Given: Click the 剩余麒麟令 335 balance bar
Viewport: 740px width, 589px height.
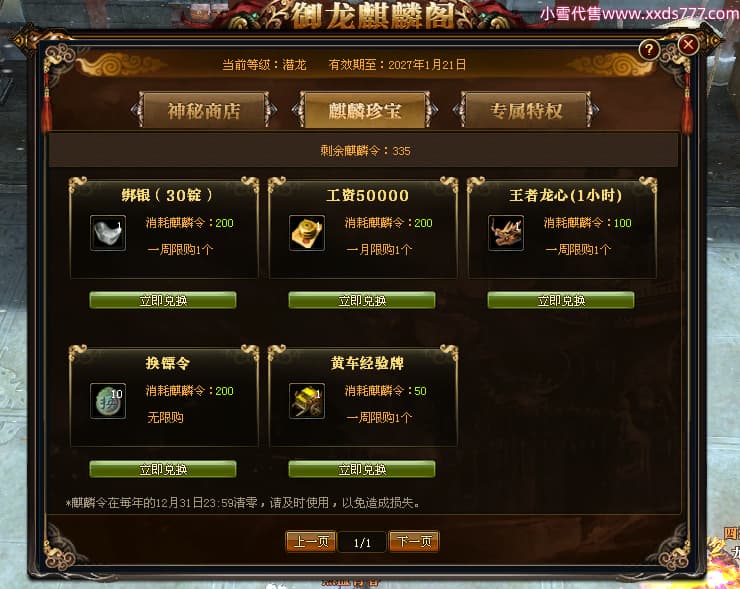Looking at the screenshot, I should pyautogui.click(x=363, y=151).
